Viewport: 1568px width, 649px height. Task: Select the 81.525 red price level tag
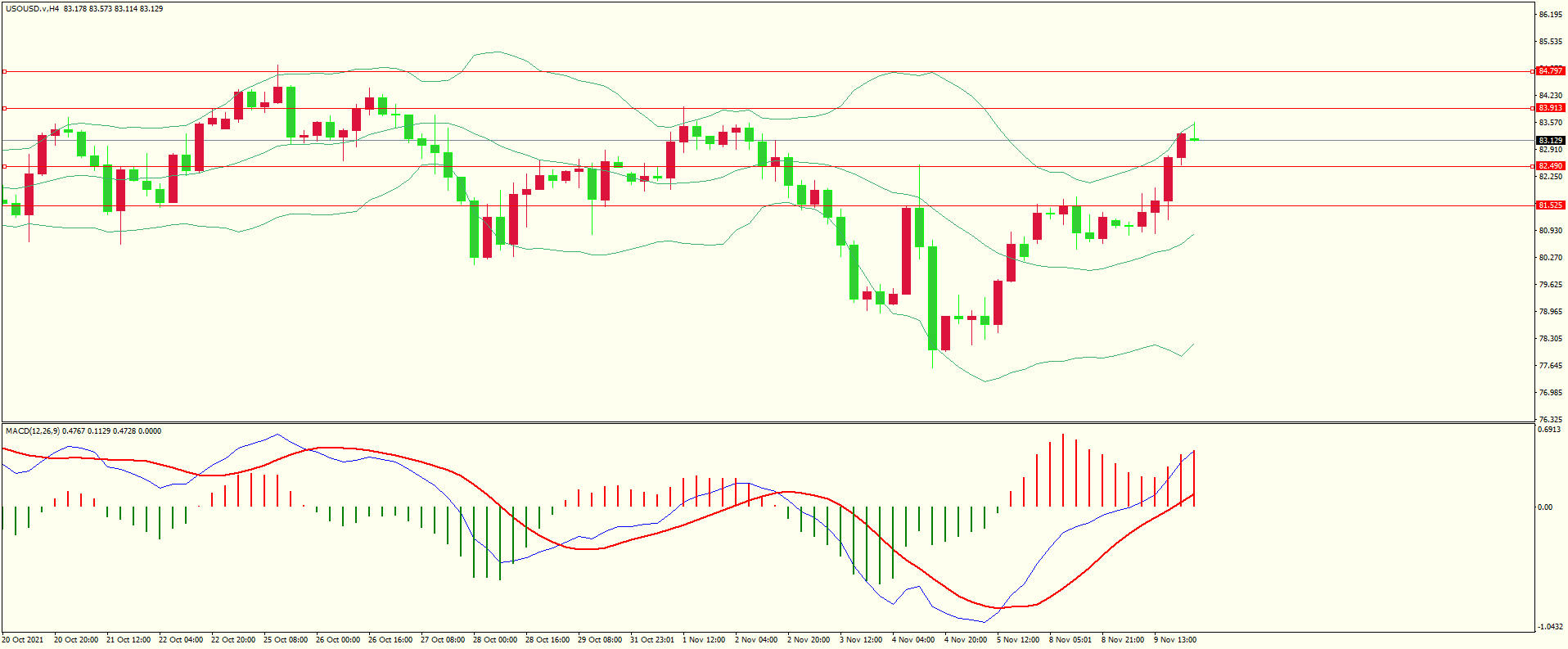click(1550, 205)
